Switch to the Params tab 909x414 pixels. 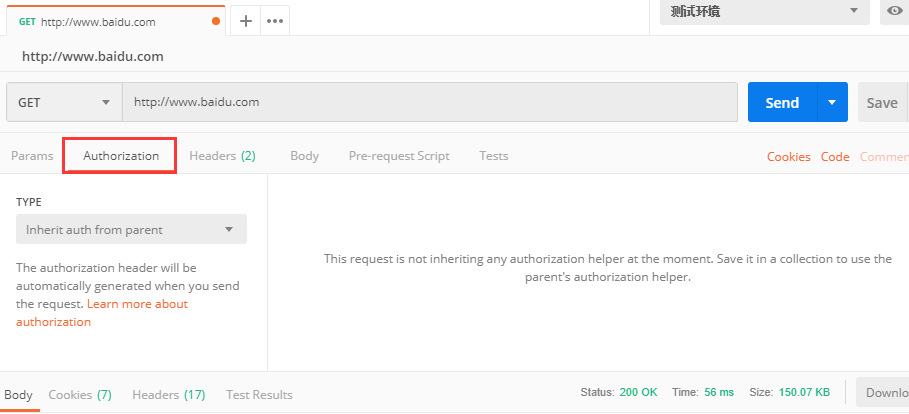click(x=32, y=155)
